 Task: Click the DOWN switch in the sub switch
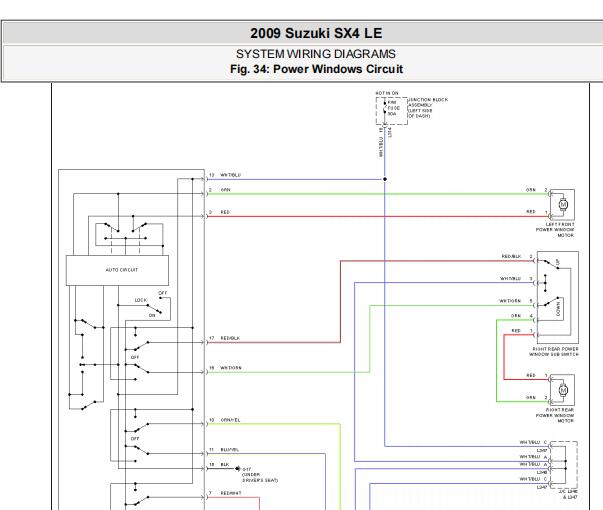tap(552, 303)
